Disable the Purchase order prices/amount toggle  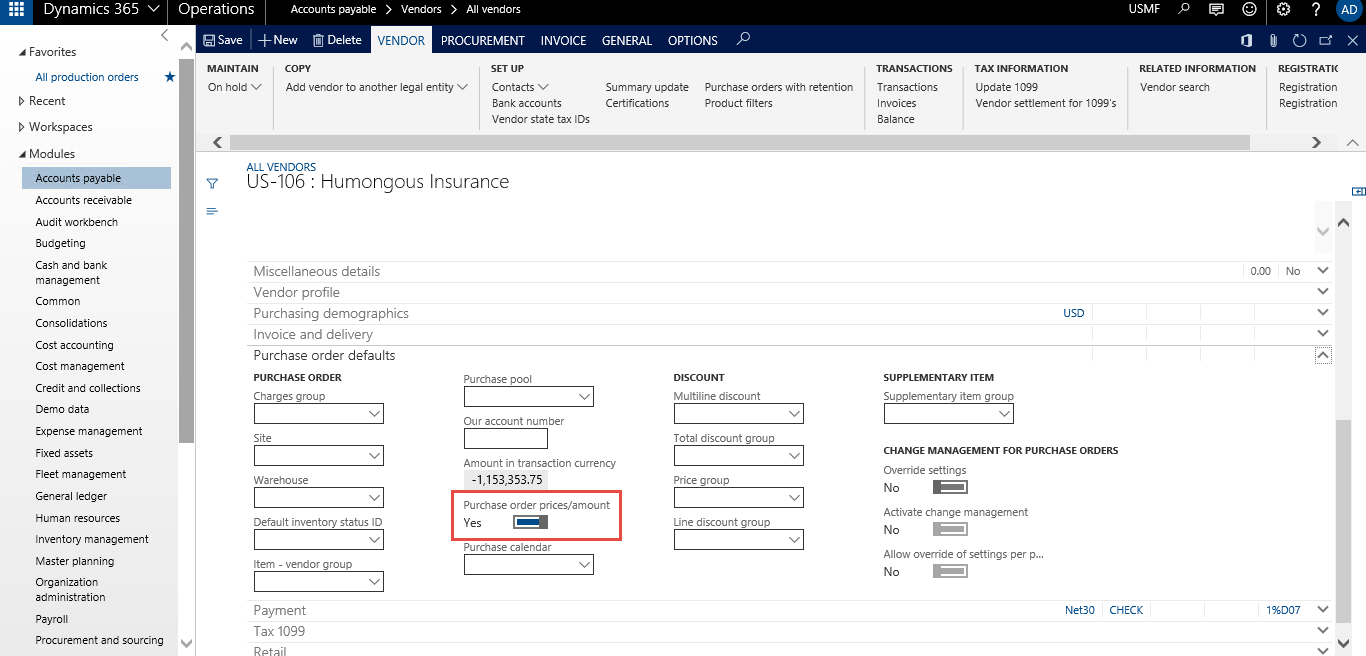(x=531, y=522)
